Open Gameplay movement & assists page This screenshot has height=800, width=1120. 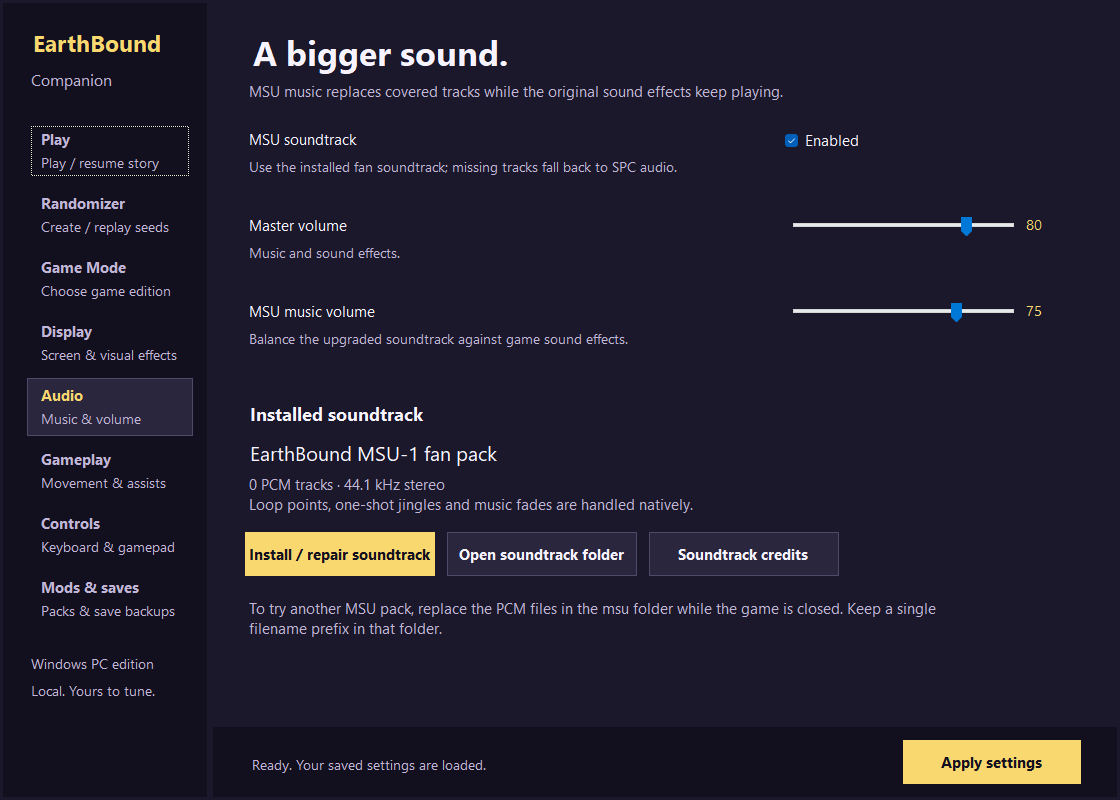[x=110, y=471]
